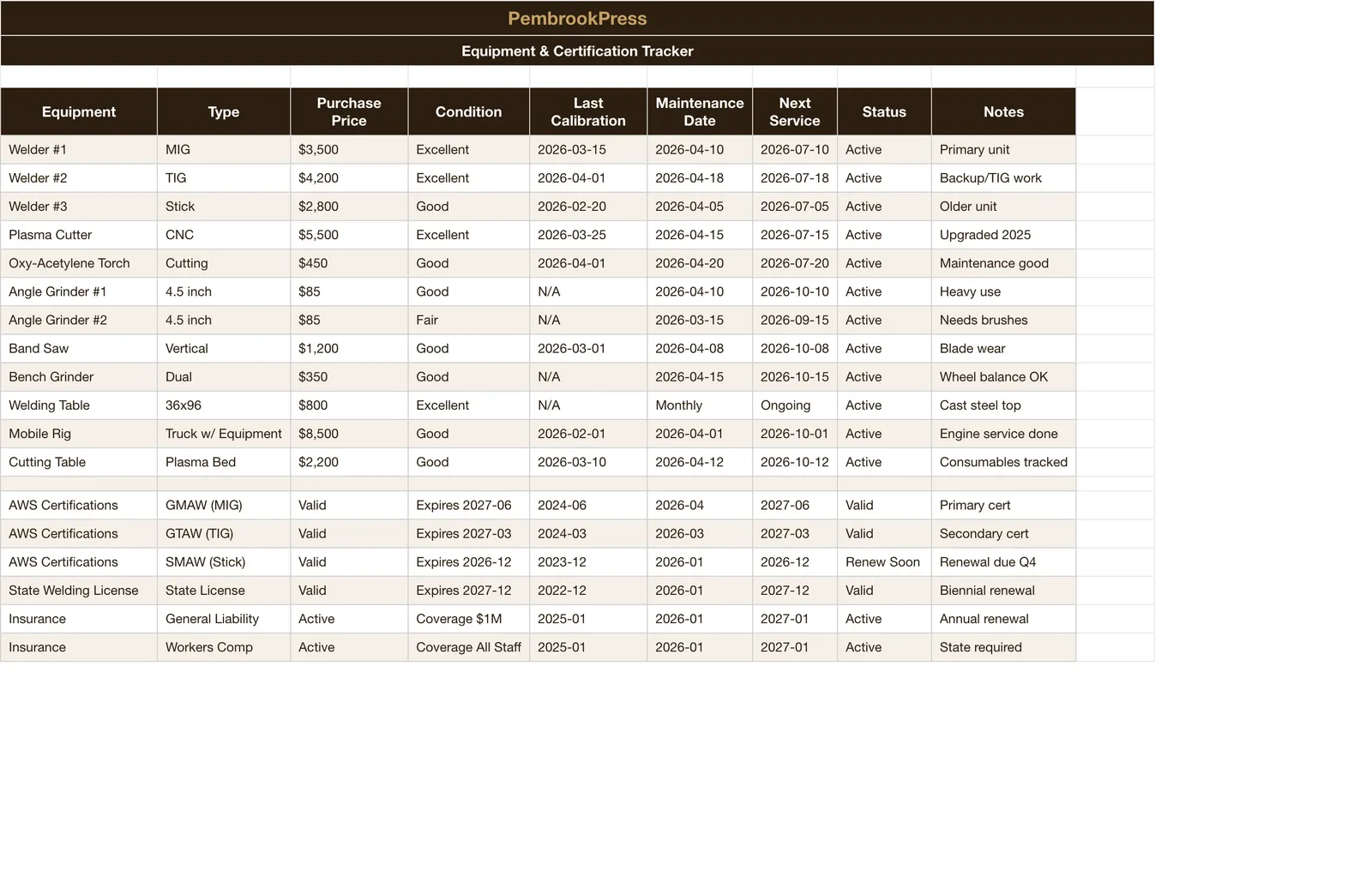The image size is (1372, 882).
Task: Select the Equipment column header
Action: [x=79, y=111]
